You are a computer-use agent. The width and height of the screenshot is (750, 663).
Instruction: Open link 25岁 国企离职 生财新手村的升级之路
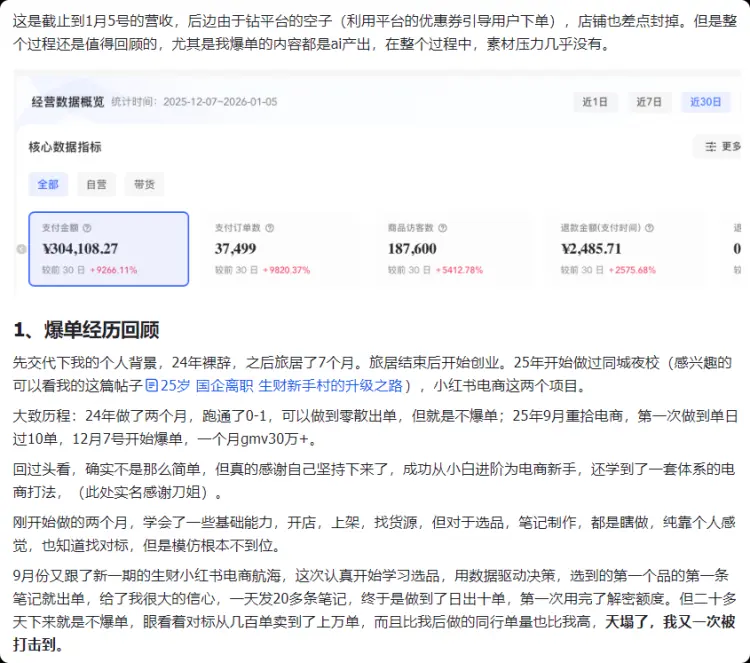pos(281,386)
